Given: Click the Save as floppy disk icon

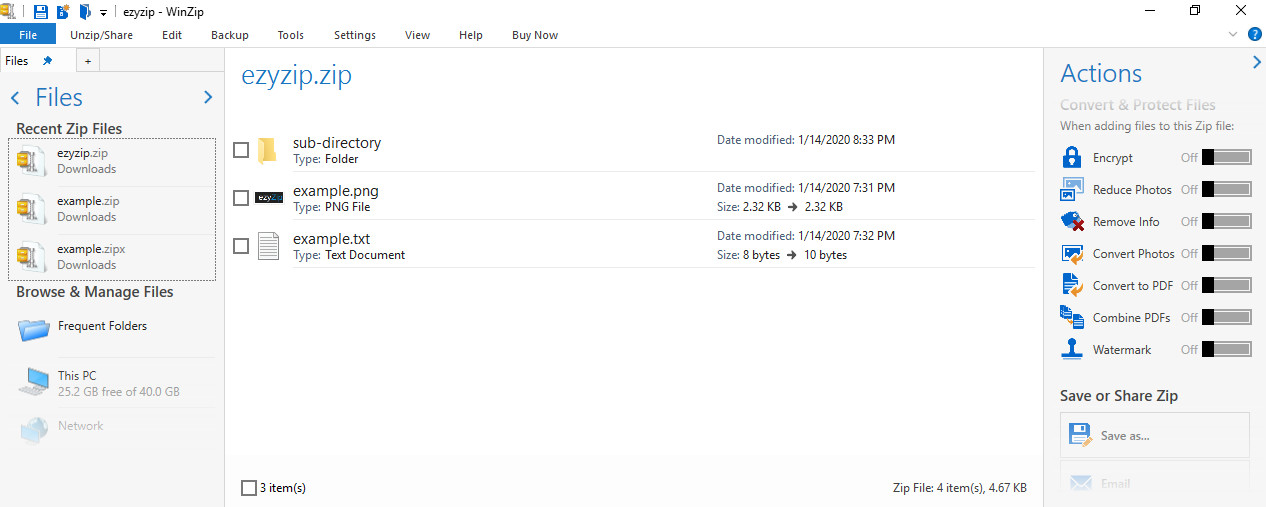Looking at the screenshot, I should (x=1080, y=435).
